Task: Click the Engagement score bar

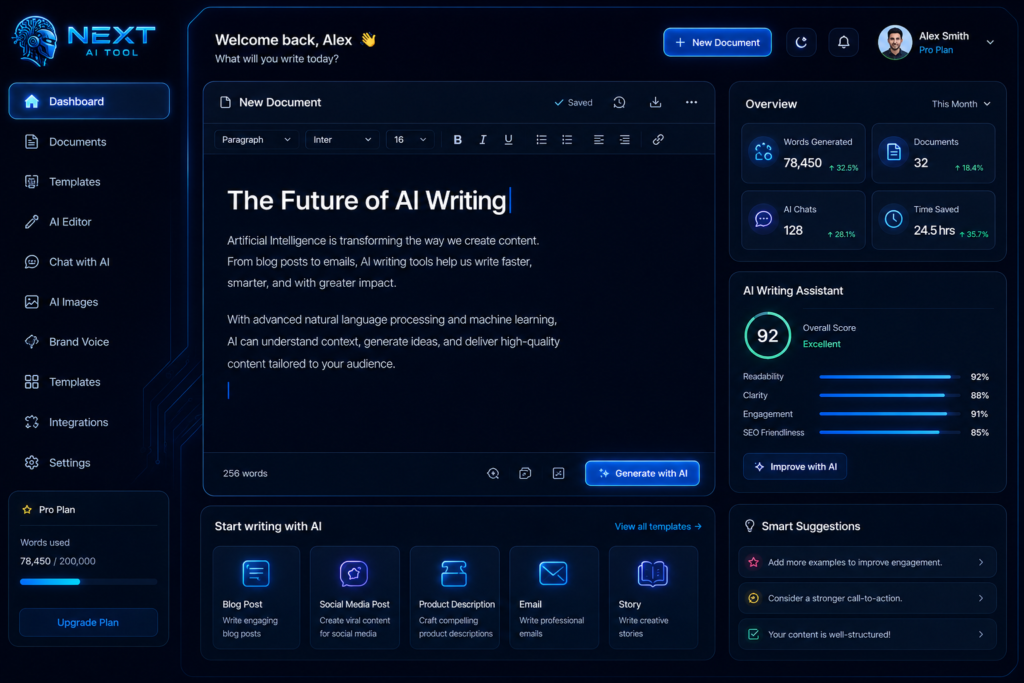Action: pos(889,414)
